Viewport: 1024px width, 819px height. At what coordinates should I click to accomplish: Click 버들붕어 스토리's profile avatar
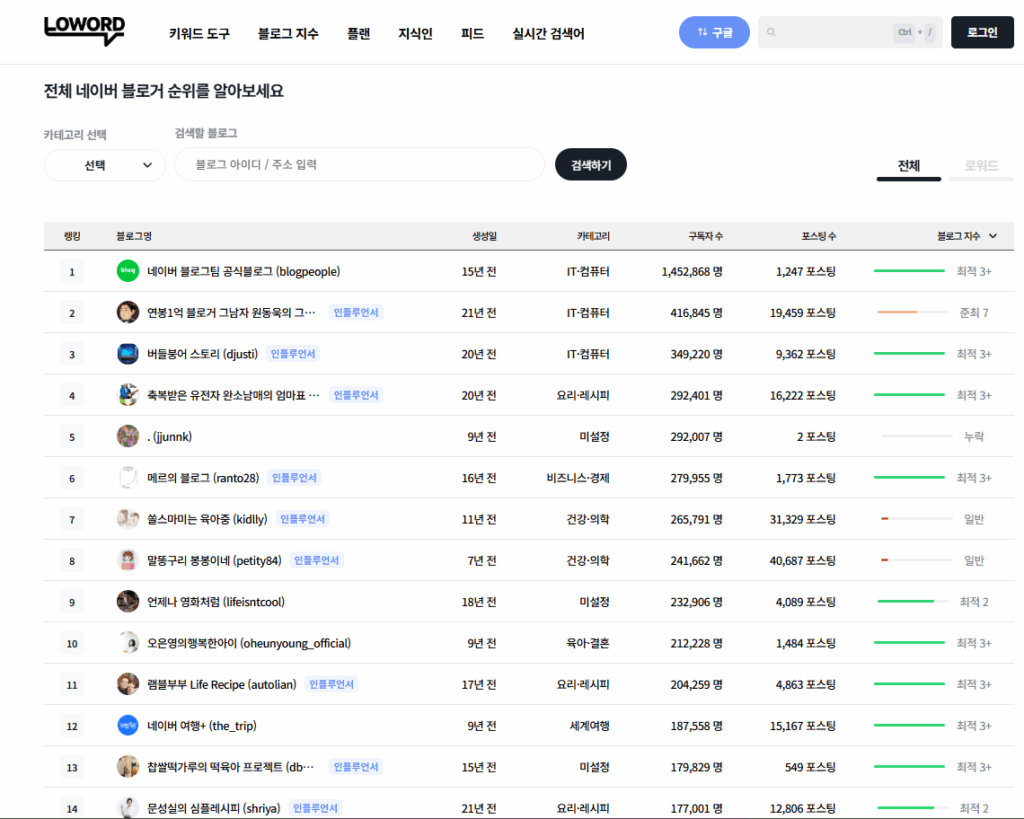coord(127,353)
